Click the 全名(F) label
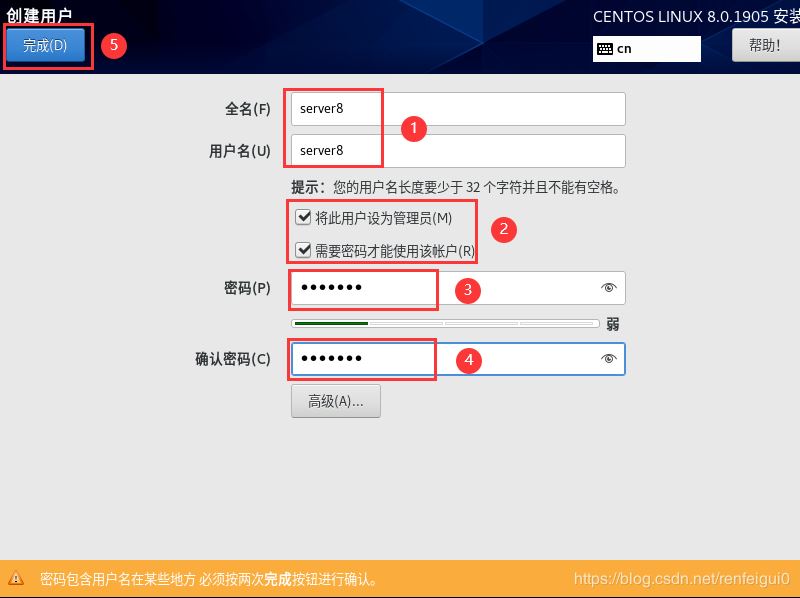The height and width of the screenshot is (598, 800). click(x=247, y=109)
